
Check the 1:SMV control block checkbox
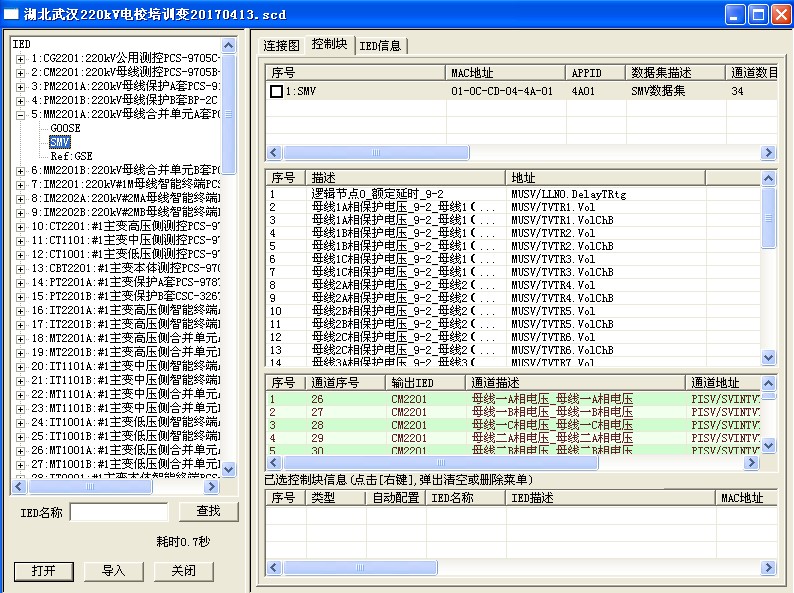coord(276,91)
